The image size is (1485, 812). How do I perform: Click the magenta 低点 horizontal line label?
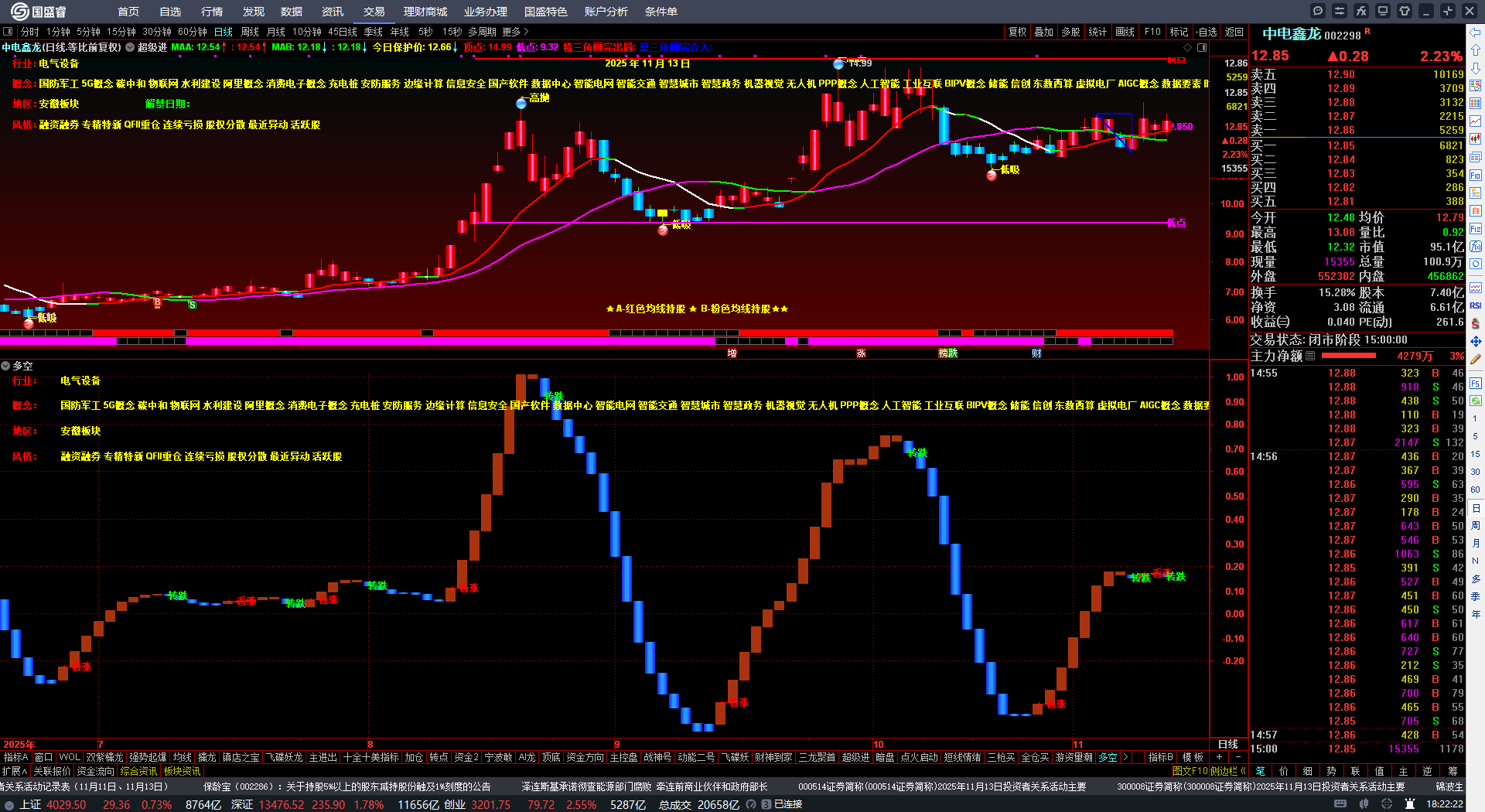(x=1176, y=223)
